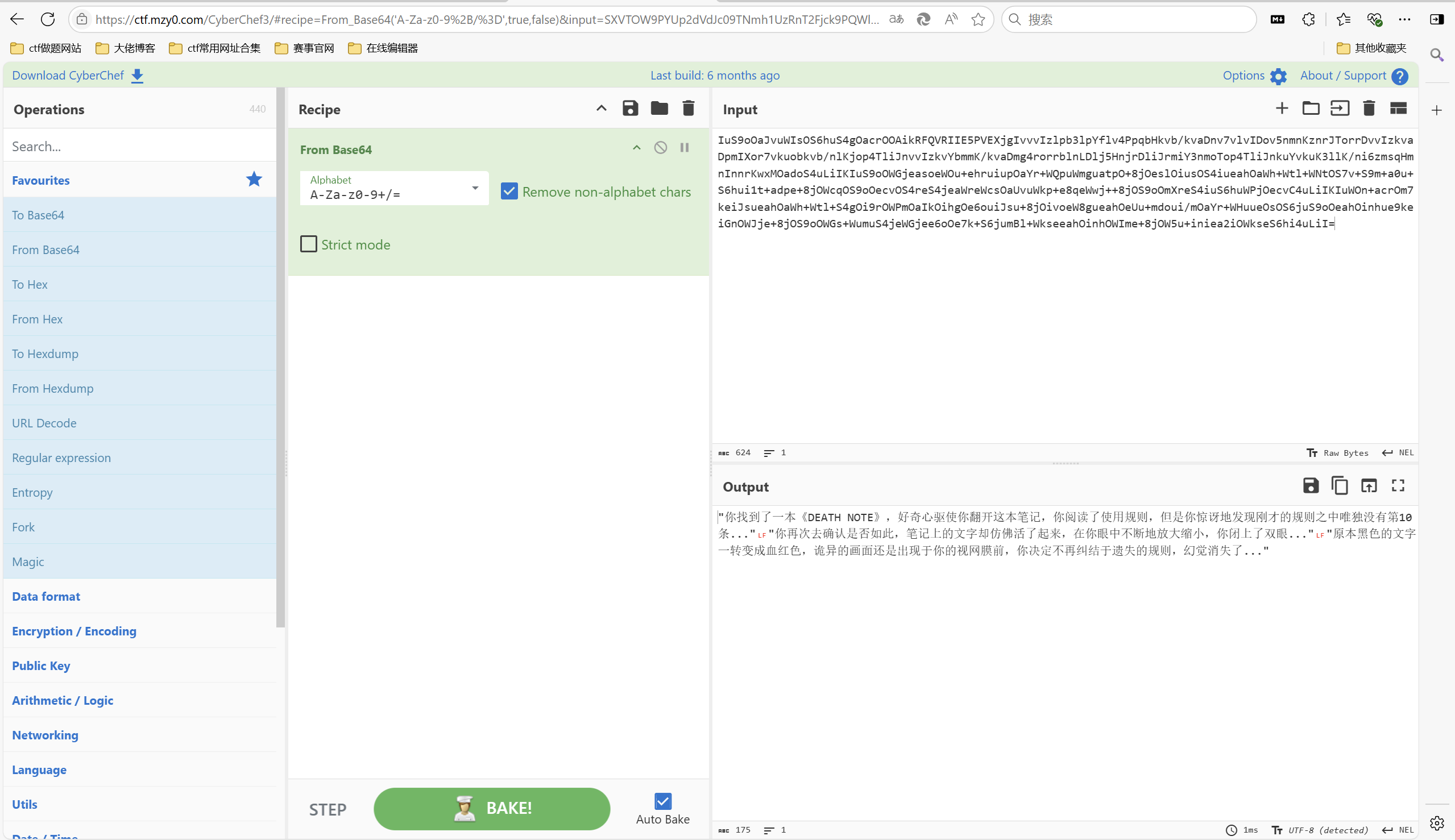Expand the Networking category

point(45,734)
